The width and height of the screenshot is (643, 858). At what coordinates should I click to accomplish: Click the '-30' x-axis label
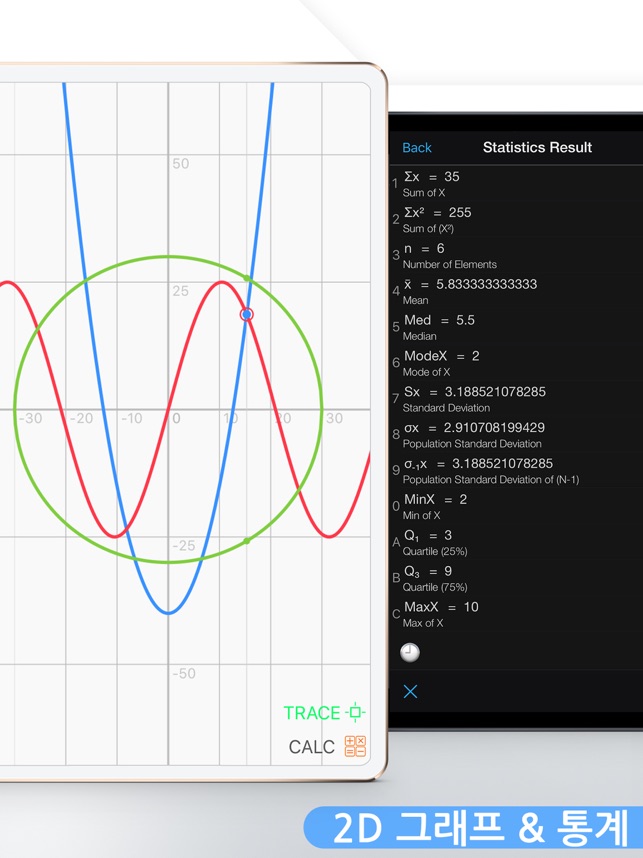click(30, 418)
